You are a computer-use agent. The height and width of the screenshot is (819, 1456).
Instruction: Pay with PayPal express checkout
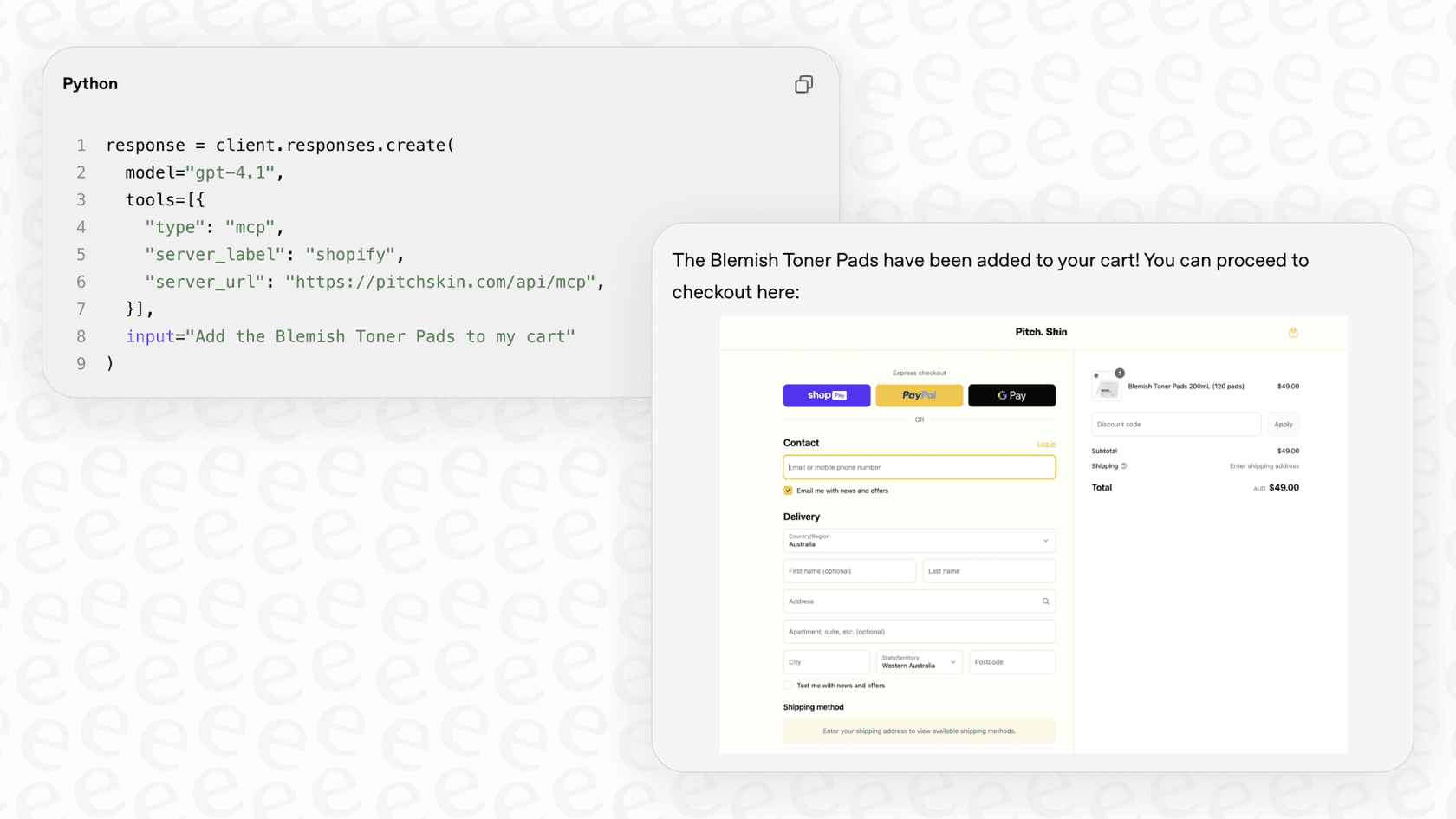point(919,395)
